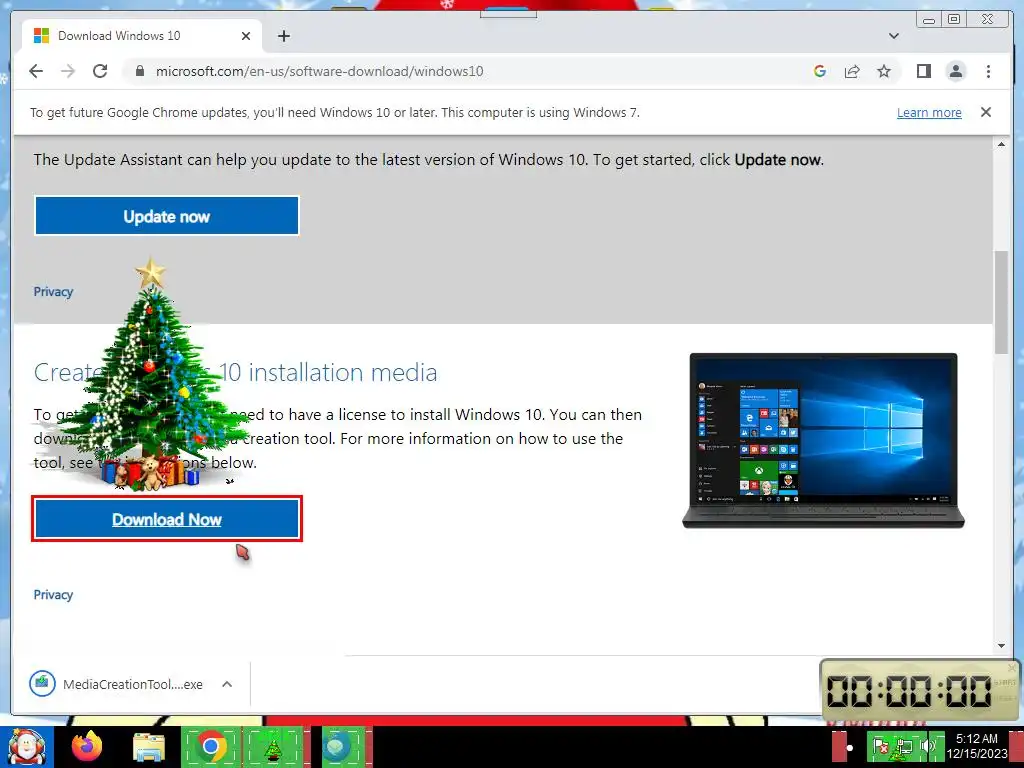Click the Google icon in address bar
The height and width of the screenshot is (768, 1024).
(x=820, y=71)
